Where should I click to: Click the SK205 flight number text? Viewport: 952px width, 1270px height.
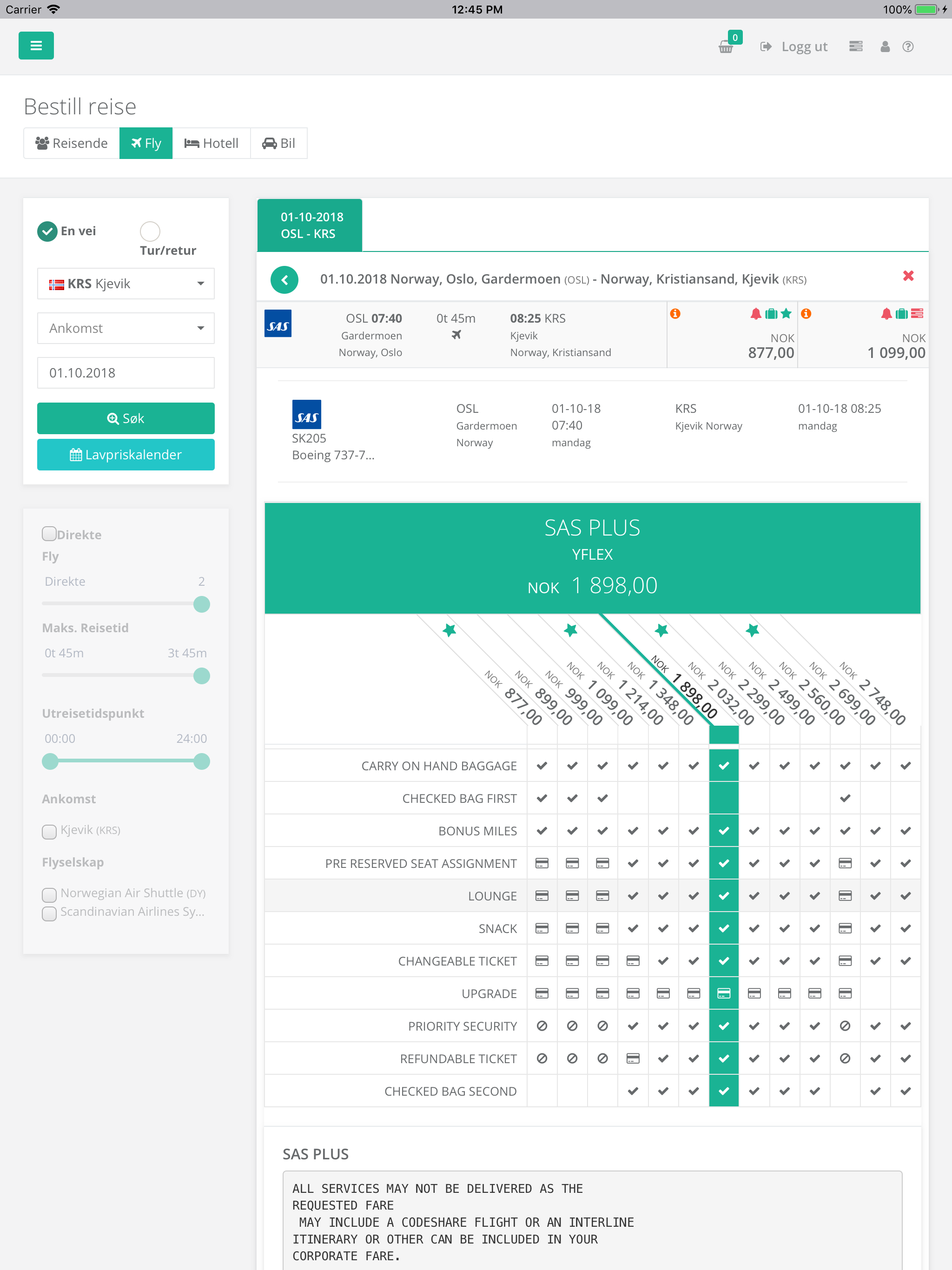(x=309, y=438)
